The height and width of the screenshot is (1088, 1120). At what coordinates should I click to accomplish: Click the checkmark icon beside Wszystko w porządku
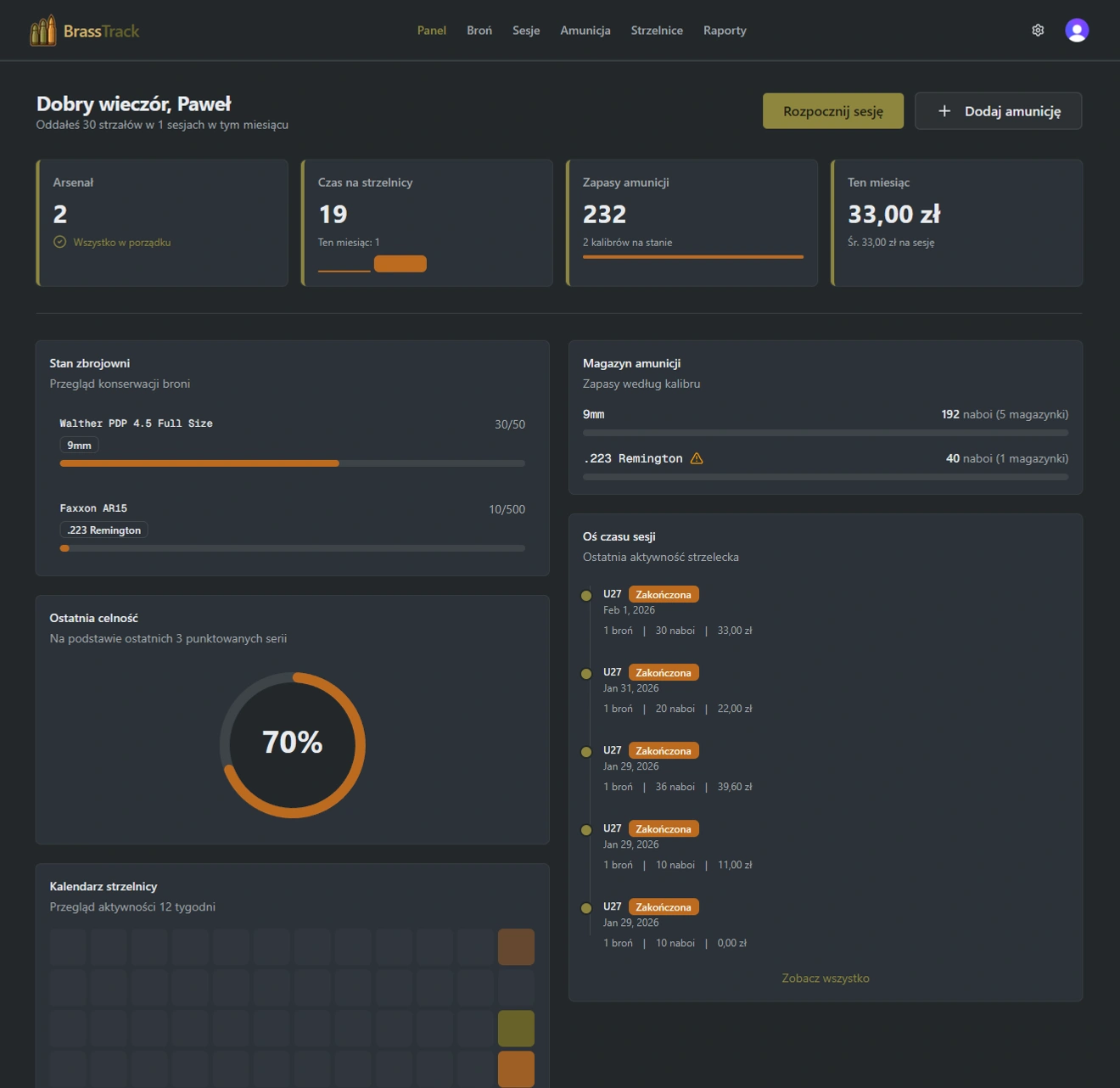tap(59, 242)
